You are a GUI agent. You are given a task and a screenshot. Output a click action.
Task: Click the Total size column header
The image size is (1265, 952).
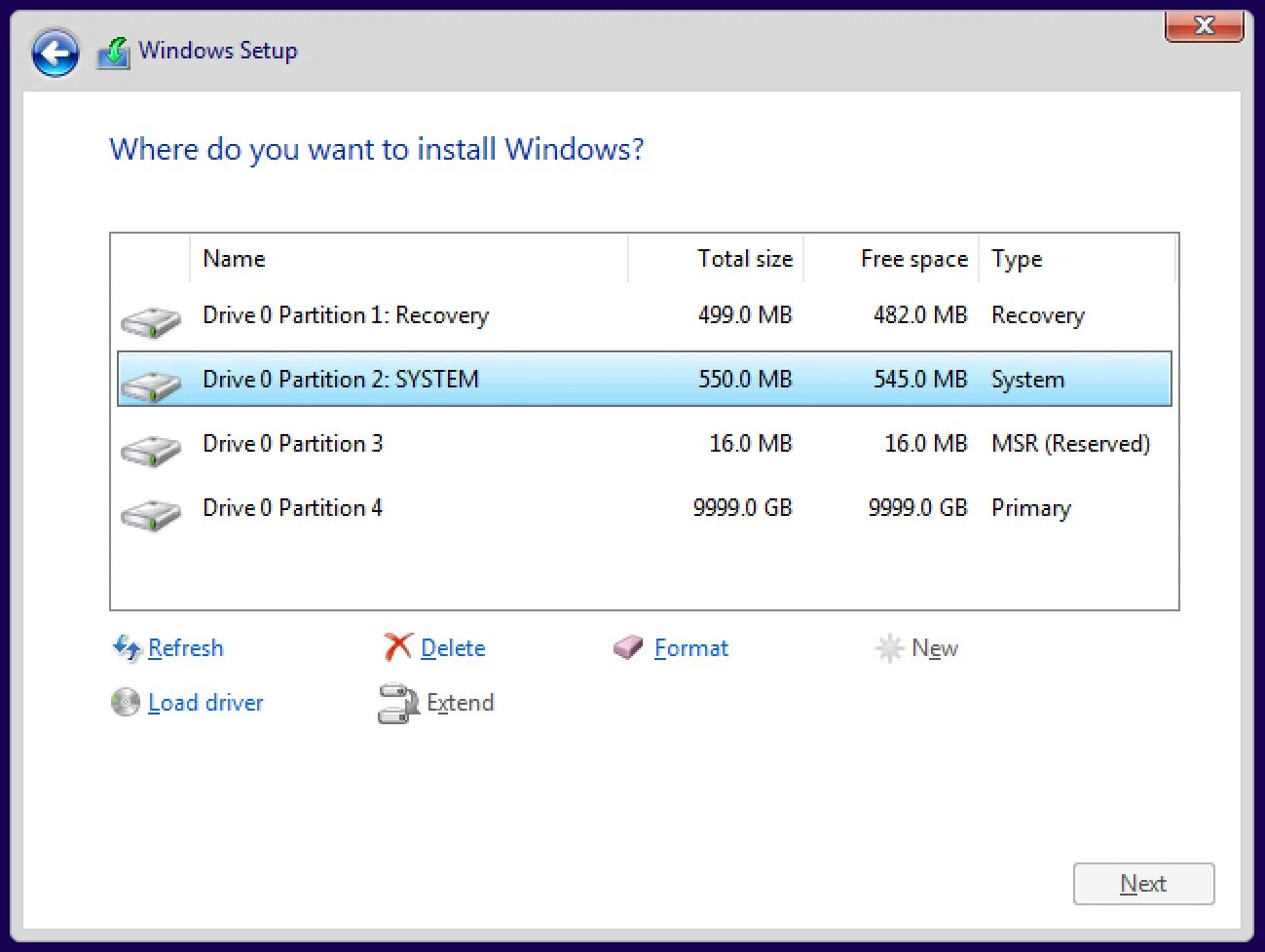pos(744,259)
